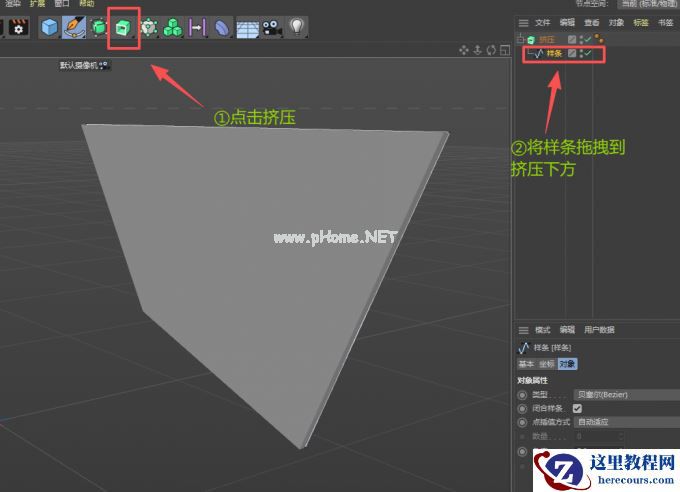This screenshot has width=680, height=492.
Task: Add a Floor grid environment object
Action: (x=247, y=28)
